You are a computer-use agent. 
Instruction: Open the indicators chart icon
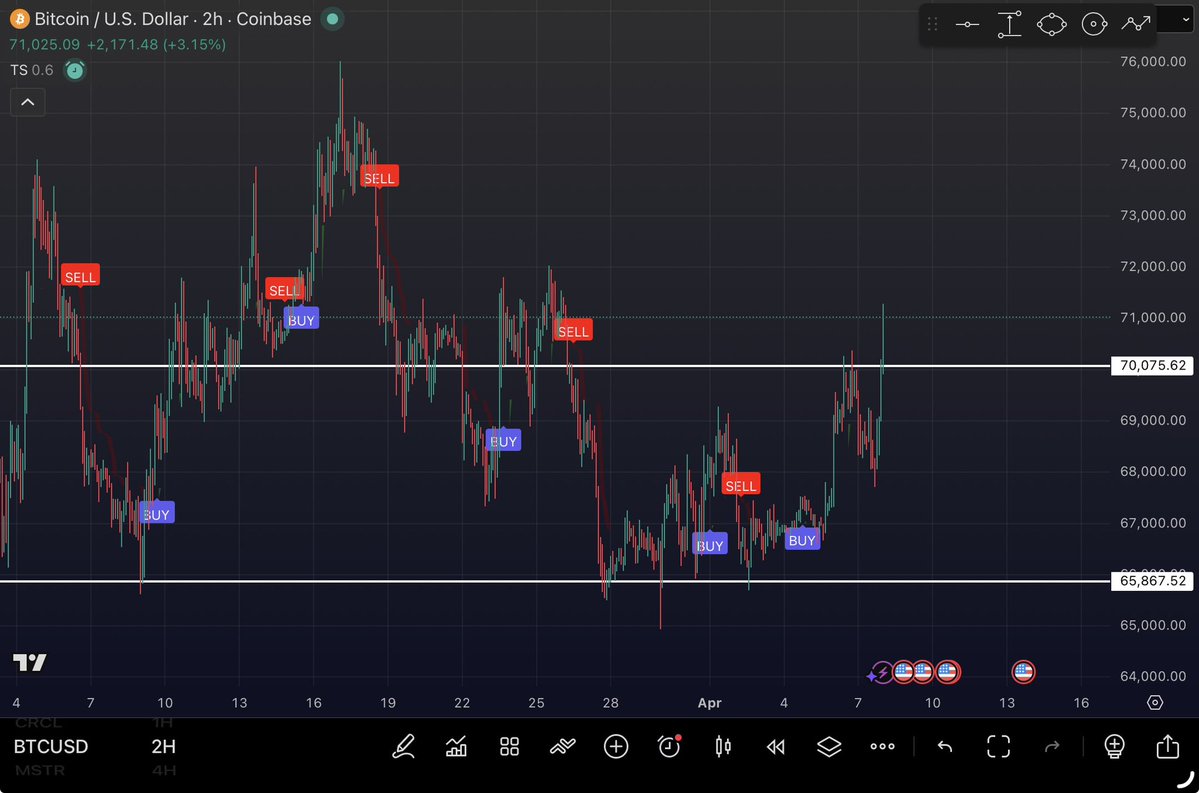(457, 746)
